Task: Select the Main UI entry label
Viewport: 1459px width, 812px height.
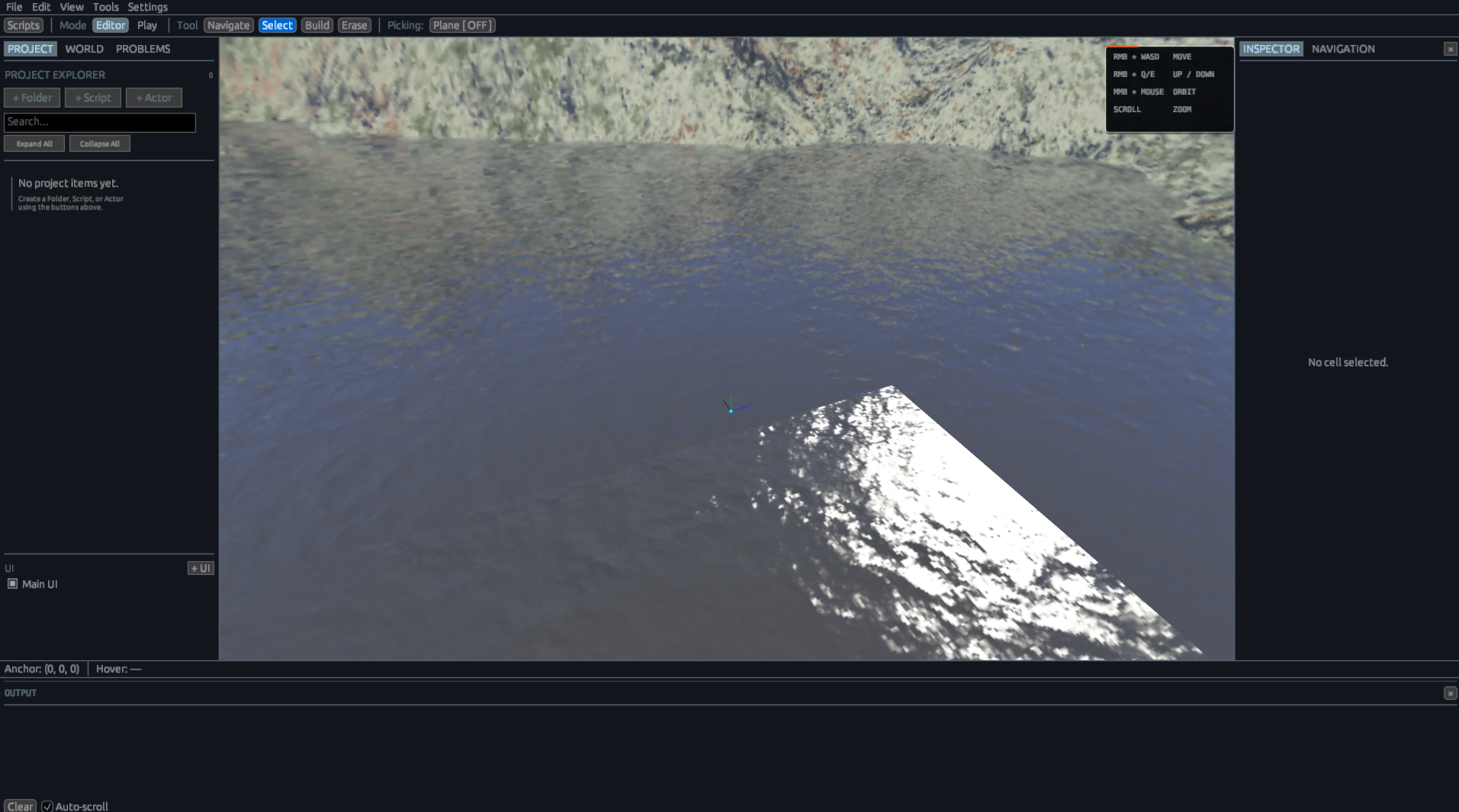Action: (40, 584)
